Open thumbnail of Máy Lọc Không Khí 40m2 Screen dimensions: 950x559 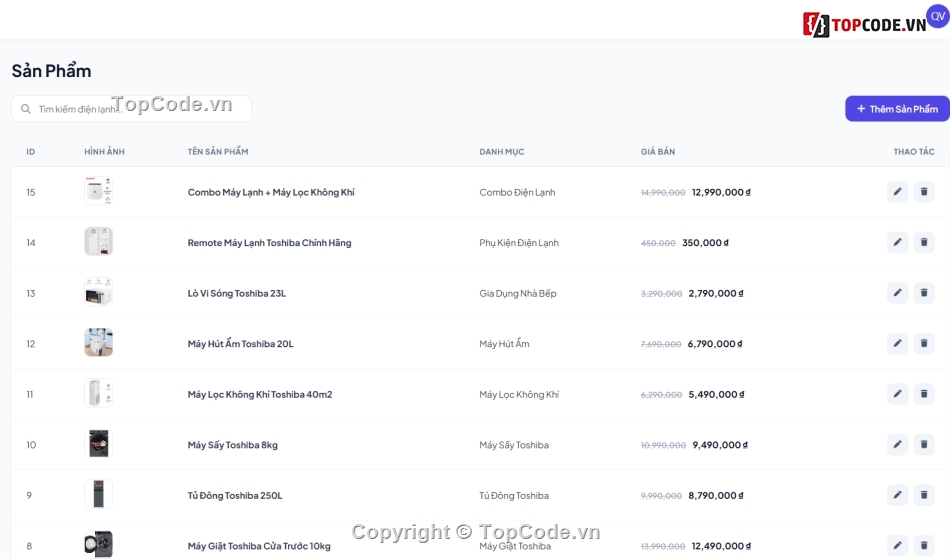98,393
